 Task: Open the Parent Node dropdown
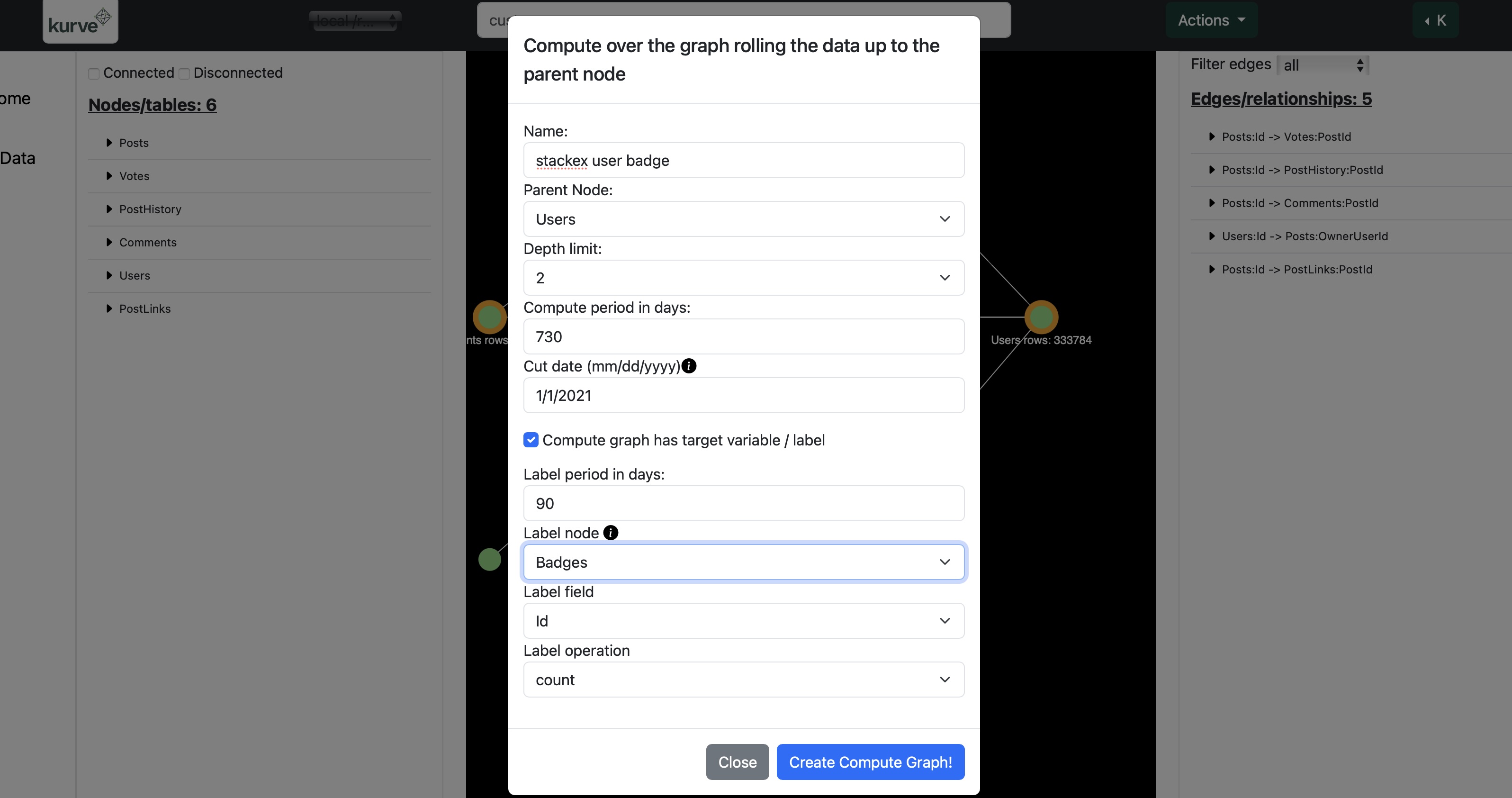744,219
